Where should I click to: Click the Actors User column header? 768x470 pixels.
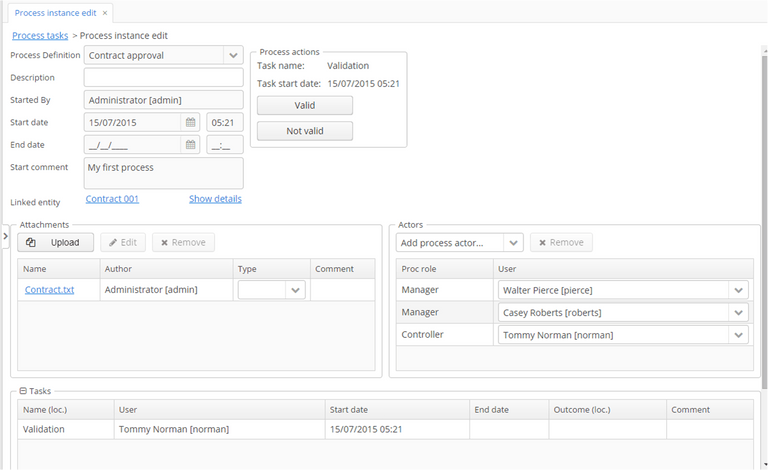click(x=623, y=269)
